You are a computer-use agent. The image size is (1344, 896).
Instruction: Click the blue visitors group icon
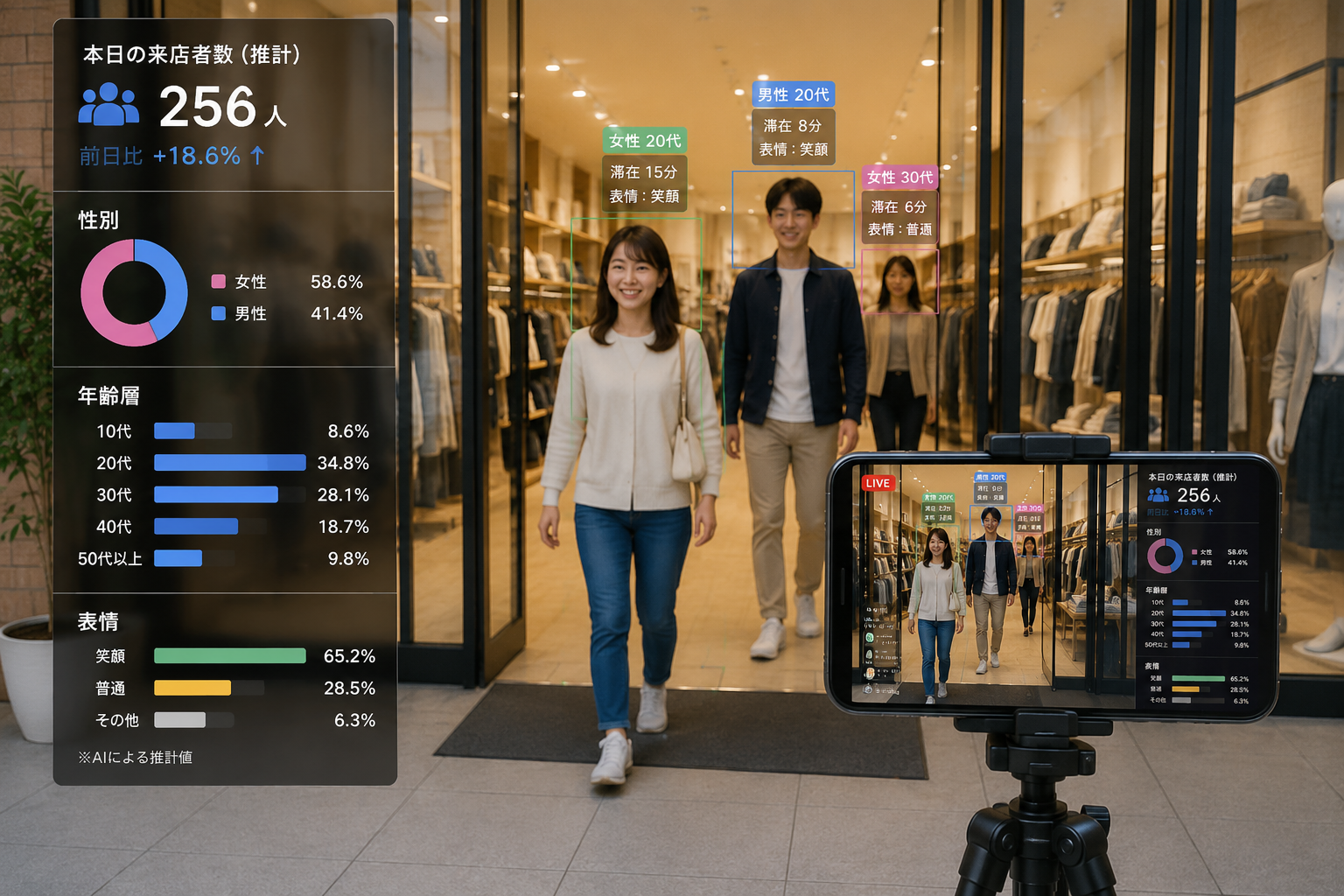[x=108, y=104]
